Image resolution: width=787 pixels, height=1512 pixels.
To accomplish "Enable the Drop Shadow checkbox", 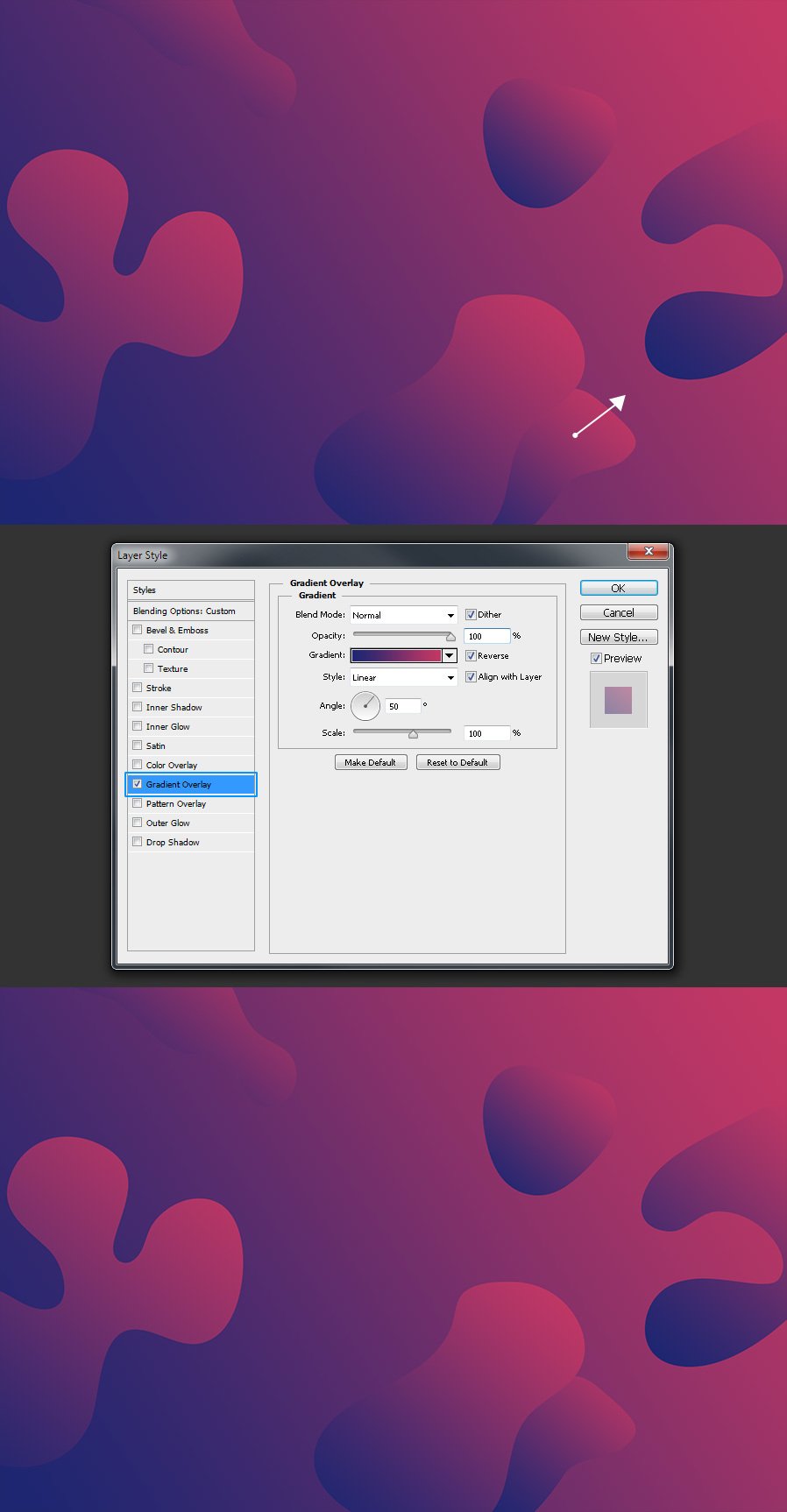I will pyautogui.click(x=137, y=842).
